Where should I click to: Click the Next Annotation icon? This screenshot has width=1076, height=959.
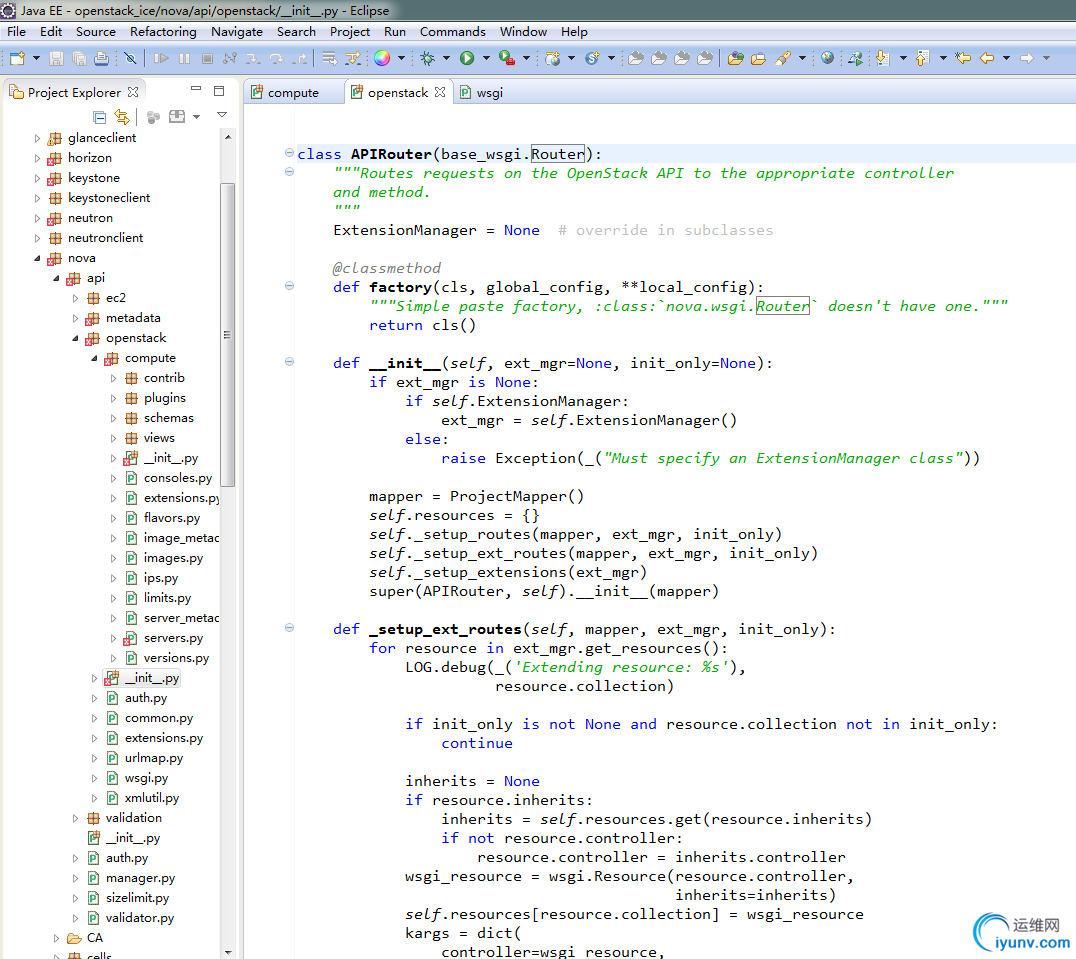(x=883, y=58)
